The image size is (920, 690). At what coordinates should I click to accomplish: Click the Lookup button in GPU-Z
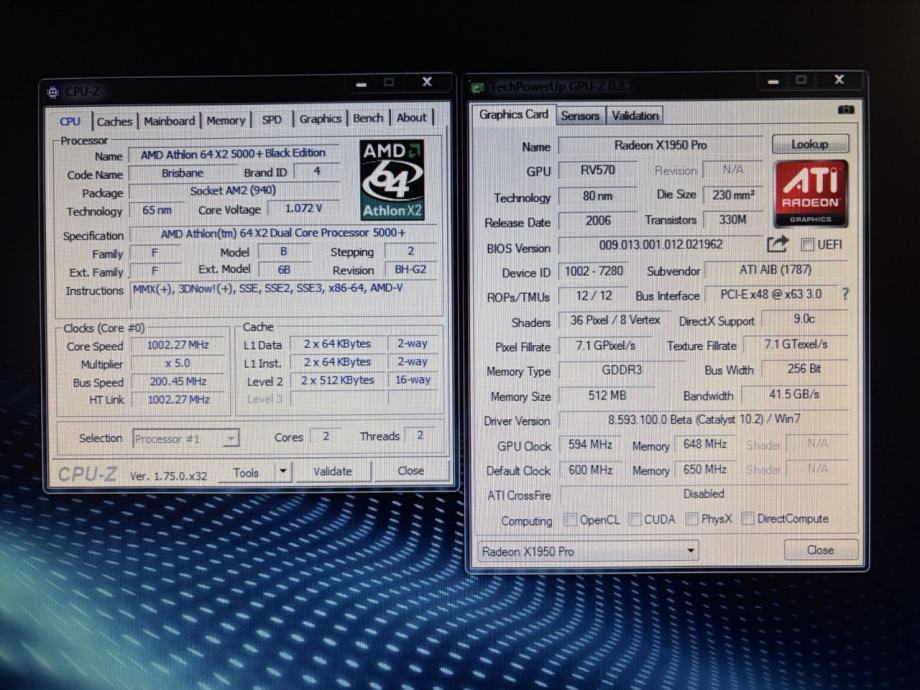coord(810,144)
